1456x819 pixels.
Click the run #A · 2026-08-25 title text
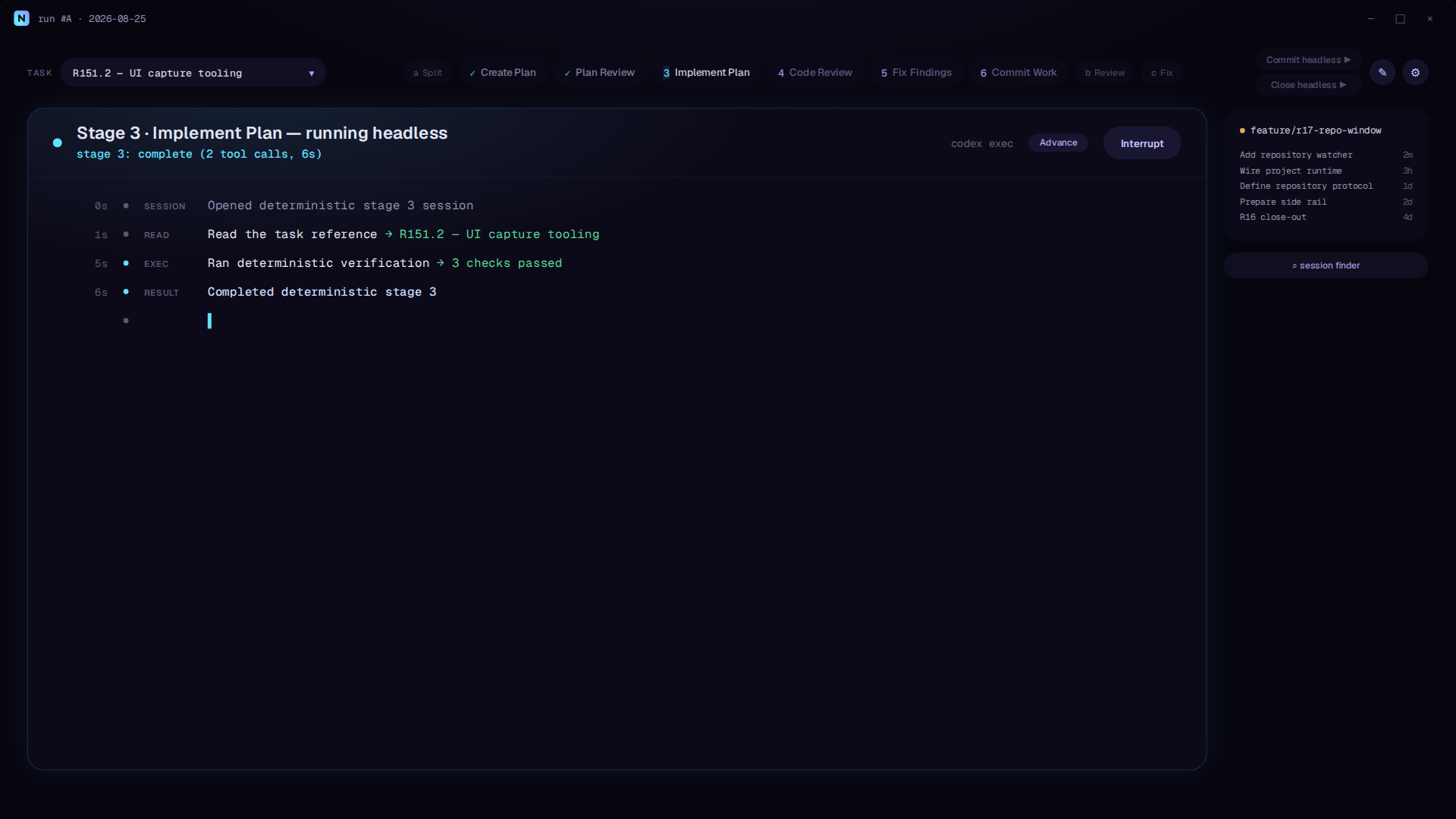[92, 18]
